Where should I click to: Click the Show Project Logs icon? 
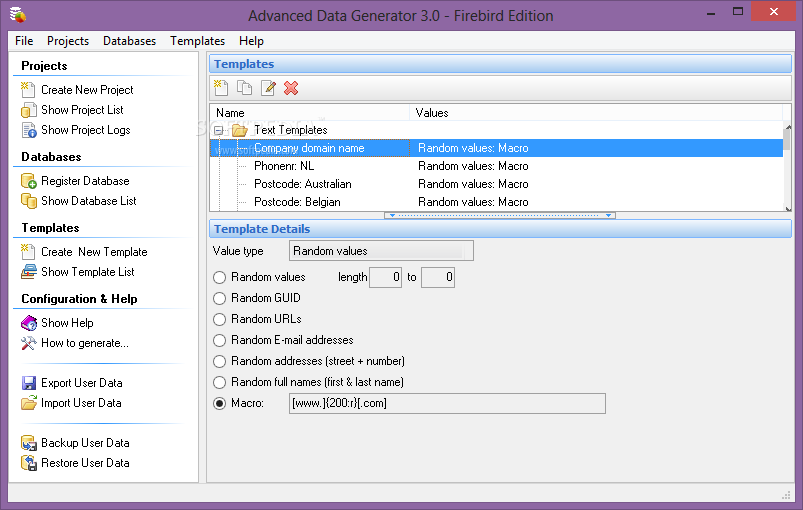pos(29,130)
